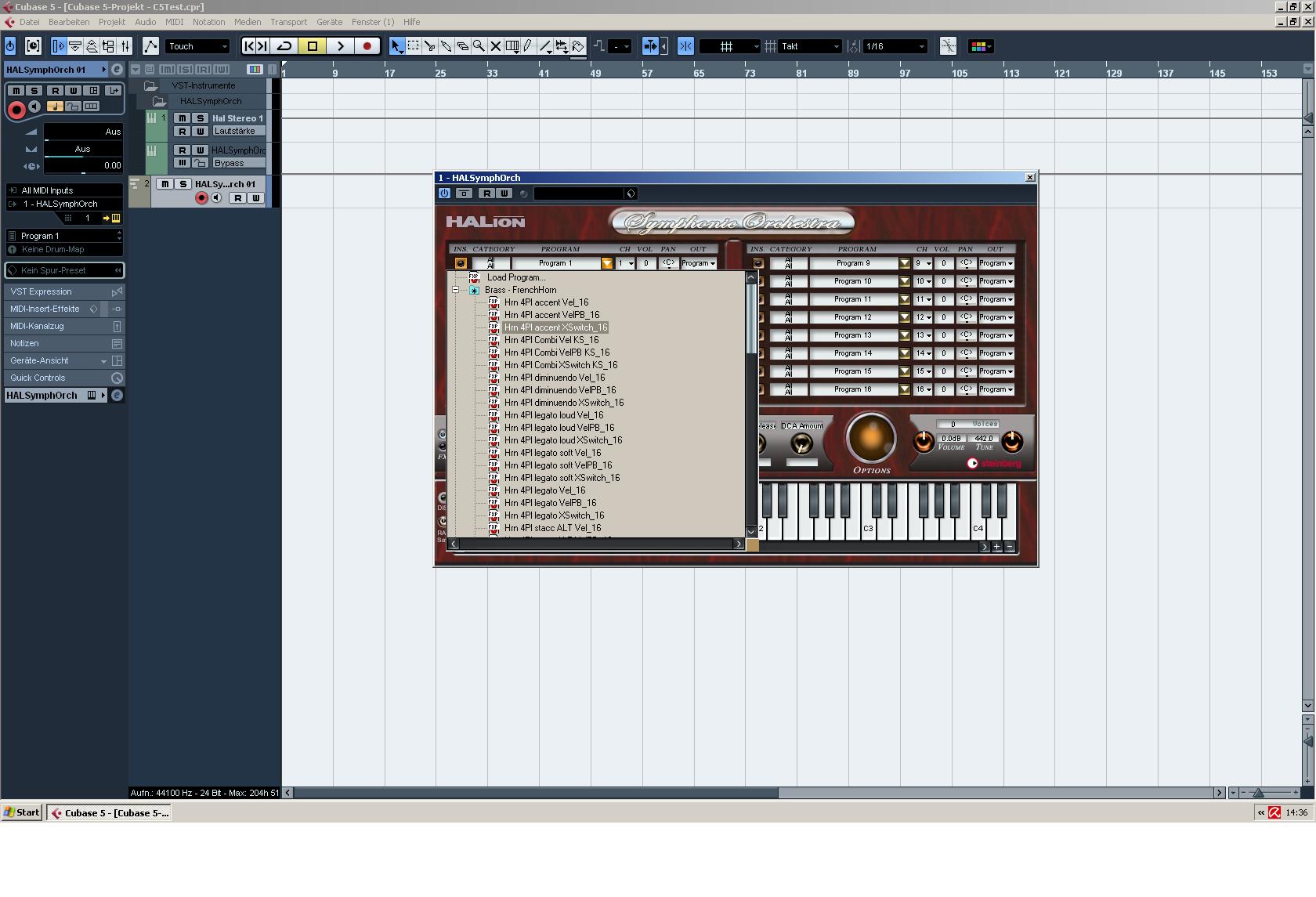This screenshot has width=1316, height=897.
Task: Open the Touch automation mode dropdown
Action: pos(197,46)
